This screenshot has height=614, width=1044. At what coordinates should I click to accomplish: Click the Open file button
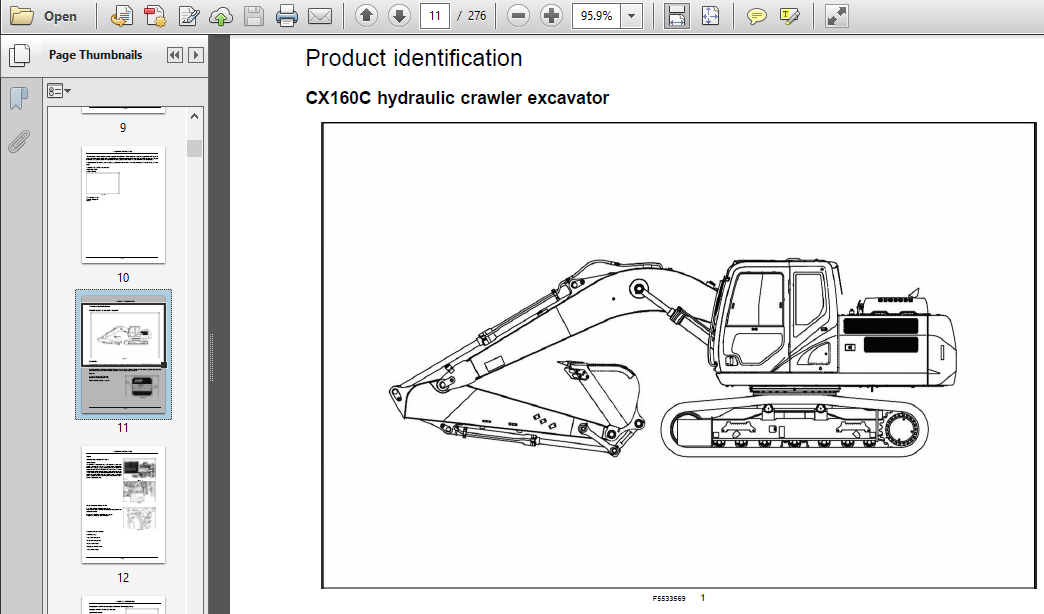point(44,16)
